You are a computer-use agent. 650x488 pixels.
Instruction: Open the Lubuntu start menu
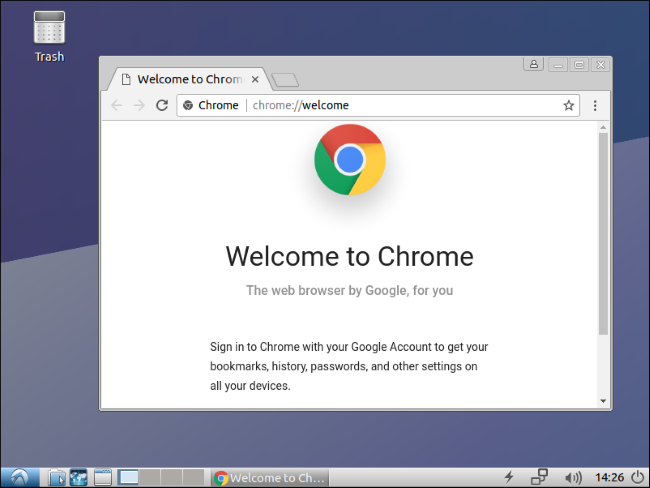19,477
